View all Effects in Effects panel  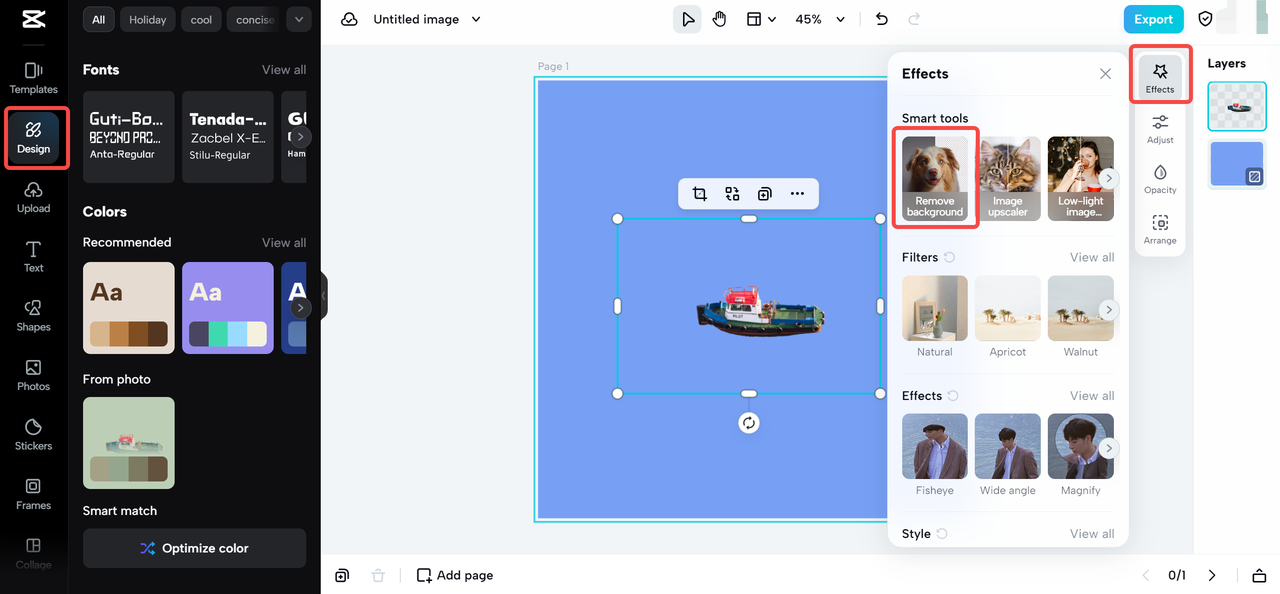tap(1092, 395)
